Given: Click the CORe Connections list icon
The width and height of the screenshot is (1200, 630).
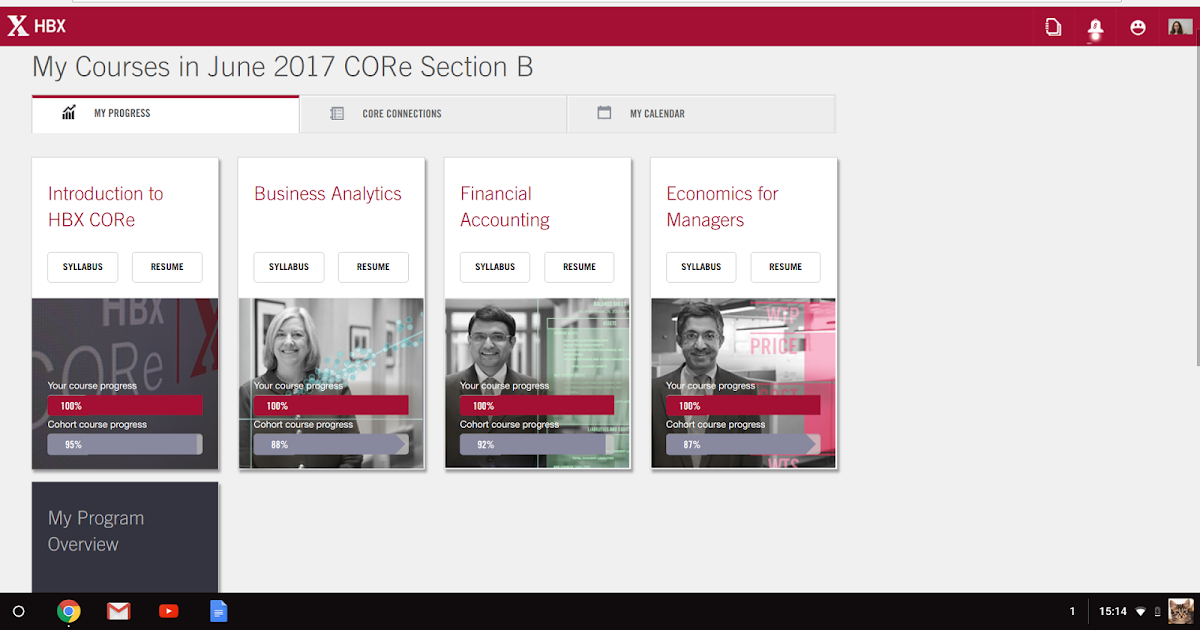Looking at the screenshot, I should point(337,113).
